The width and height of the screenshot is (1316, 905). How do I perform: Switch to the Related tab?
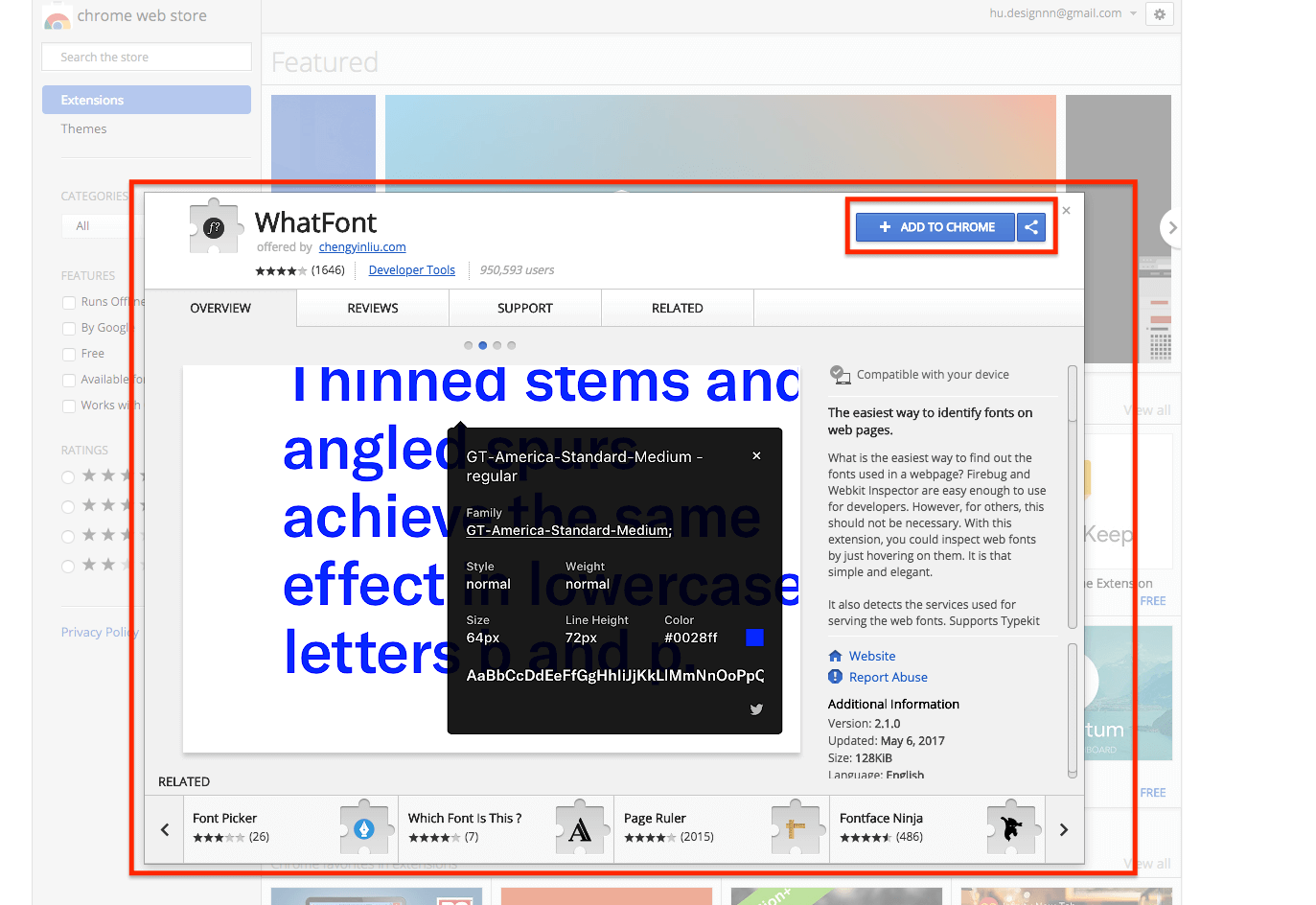point(678,308)
